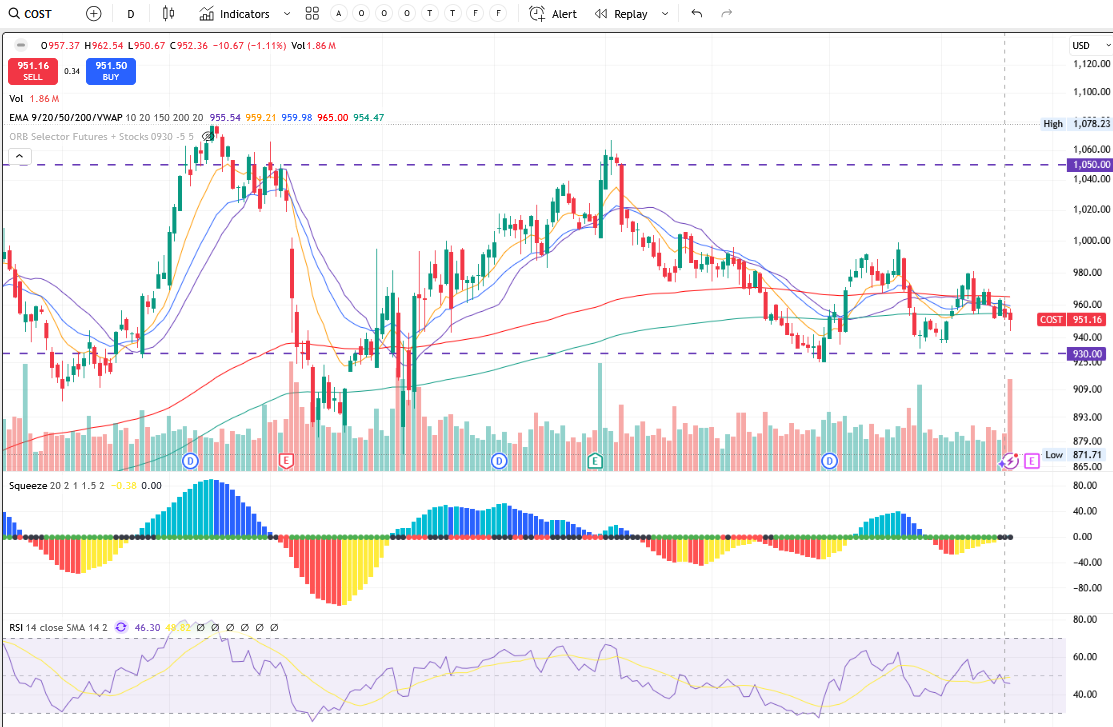The image size is (1113, 727).
Task: Toggle visibility of ORB Selector indicator
Action: tap(209, 136)
